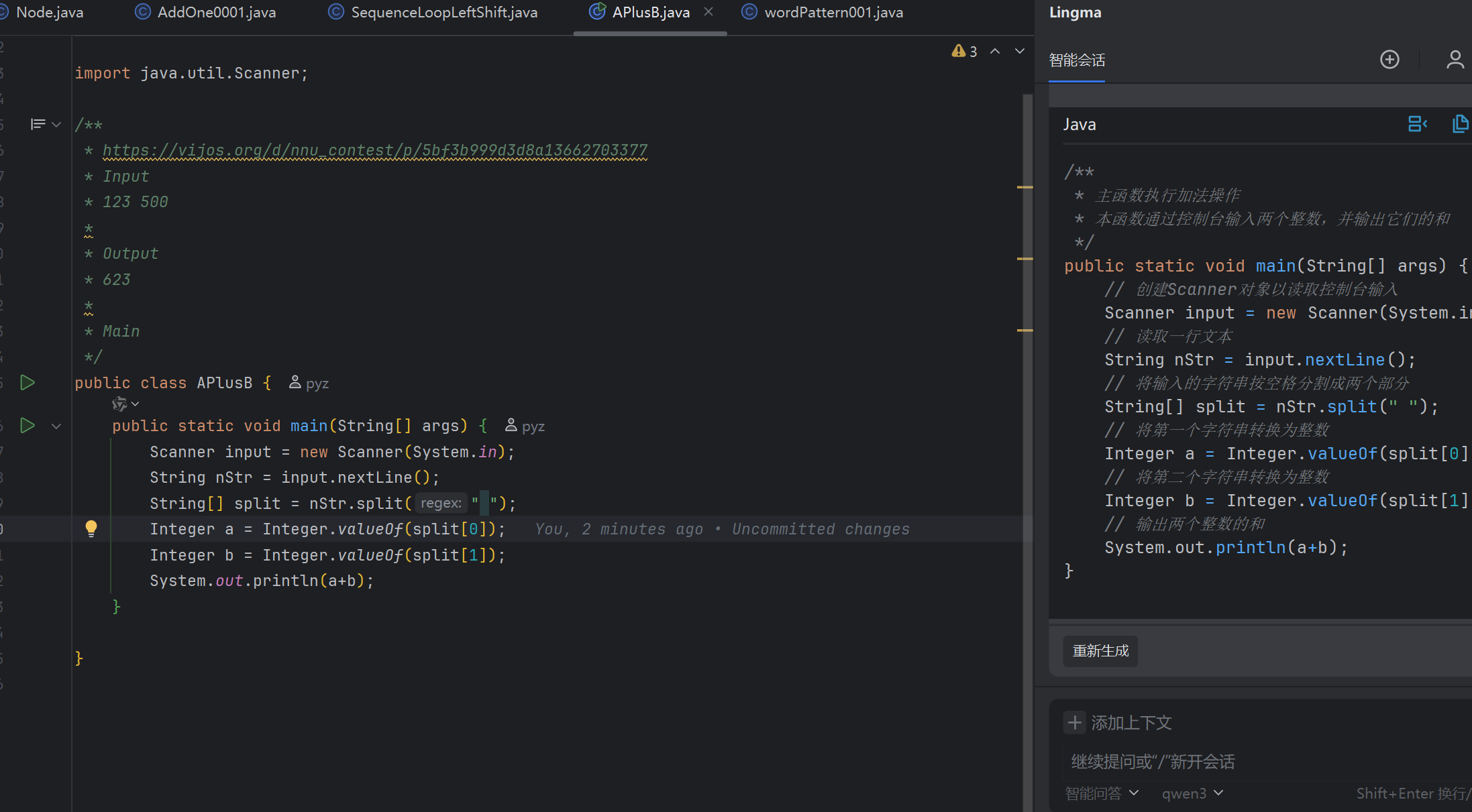Open the qwen3 model dropdown

point(1192,793)
